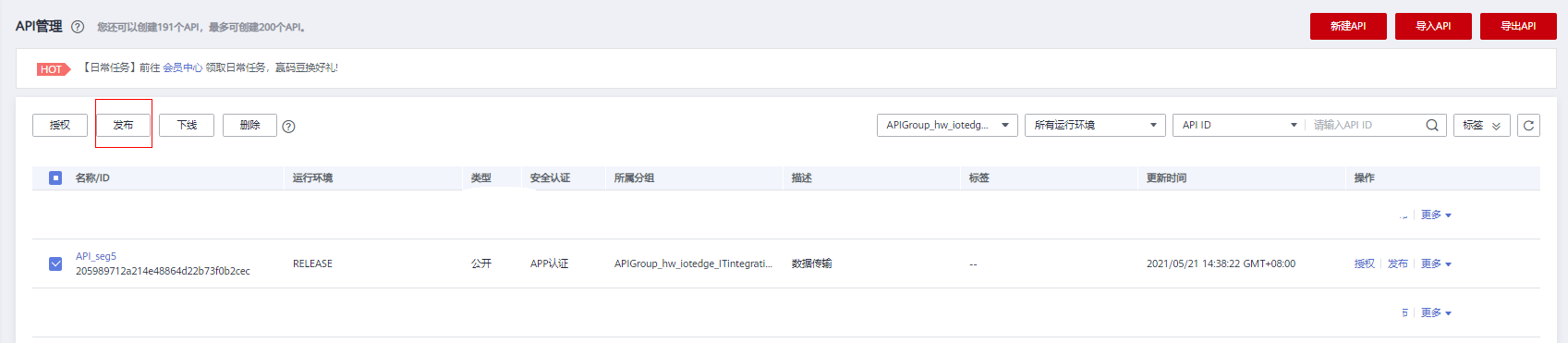Open the 所有运行环境 environment dropdown
This screenshot has height=343, width=1568.
click(1095, 125)
